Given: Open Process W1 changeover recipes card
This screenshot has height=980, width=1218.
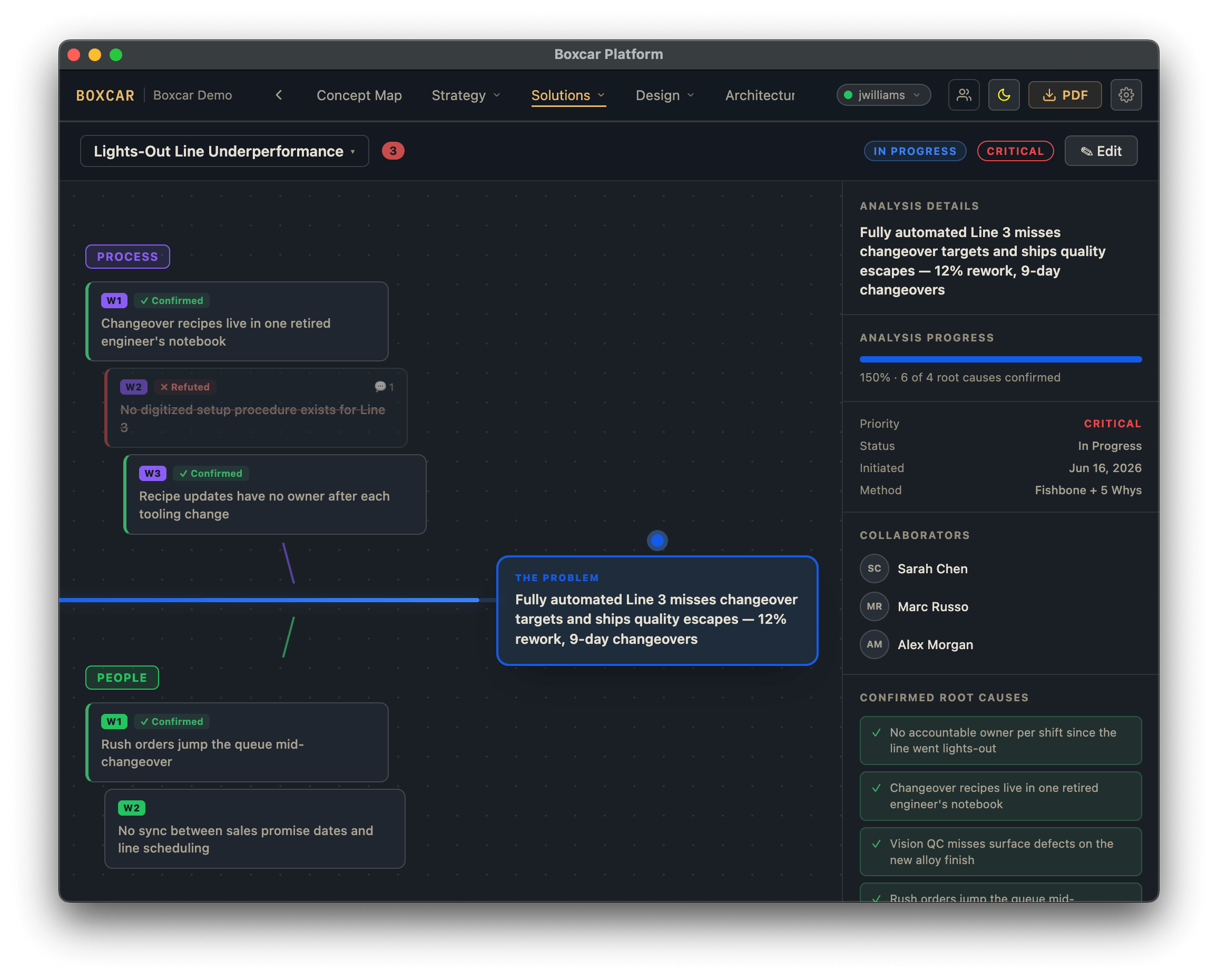Looking at the screenshot, I should tap(237, 321).
